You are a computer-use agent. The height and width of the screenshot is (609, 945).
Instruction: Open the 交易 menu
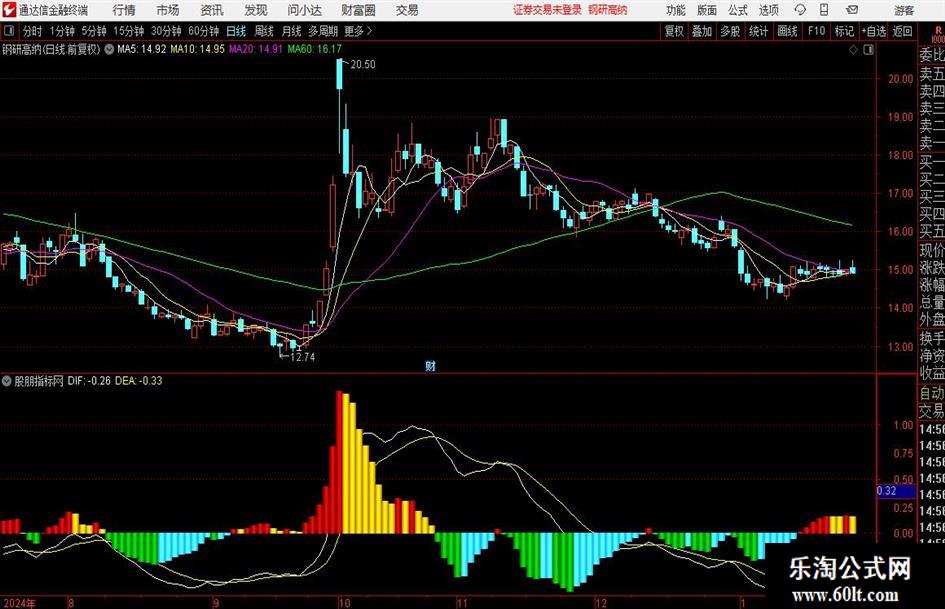[x=407, y=10]
